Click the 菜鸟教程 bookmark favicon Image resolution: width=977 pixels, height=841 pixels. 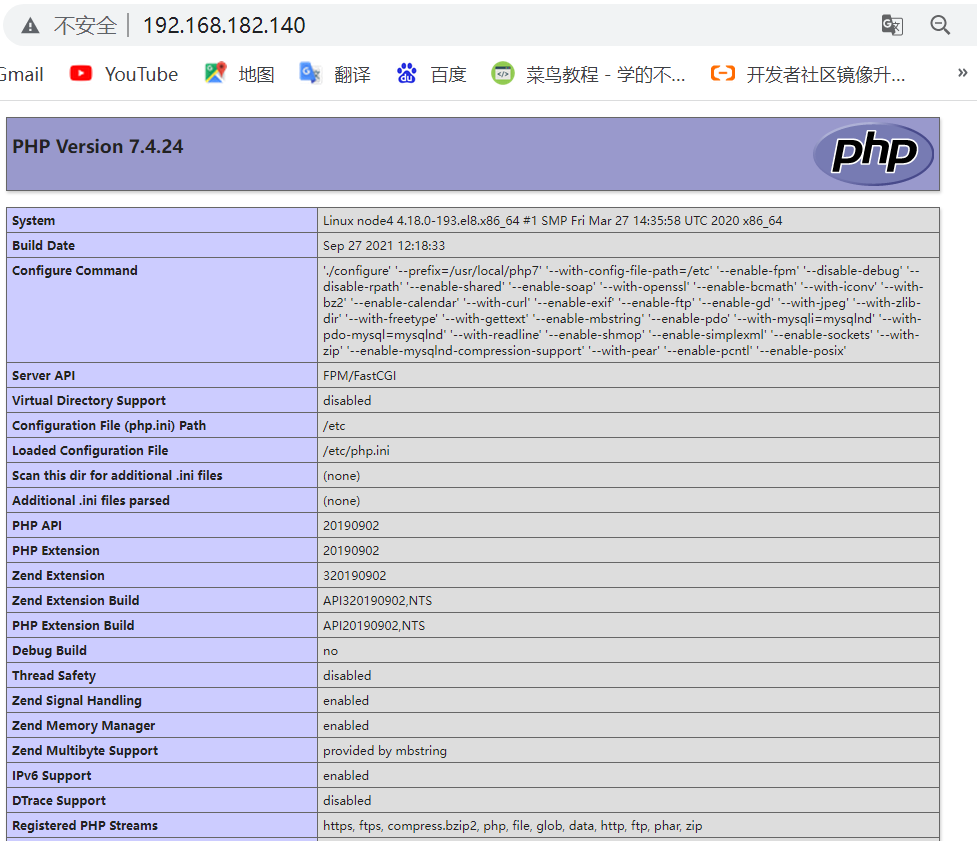(x=502, y=74)
